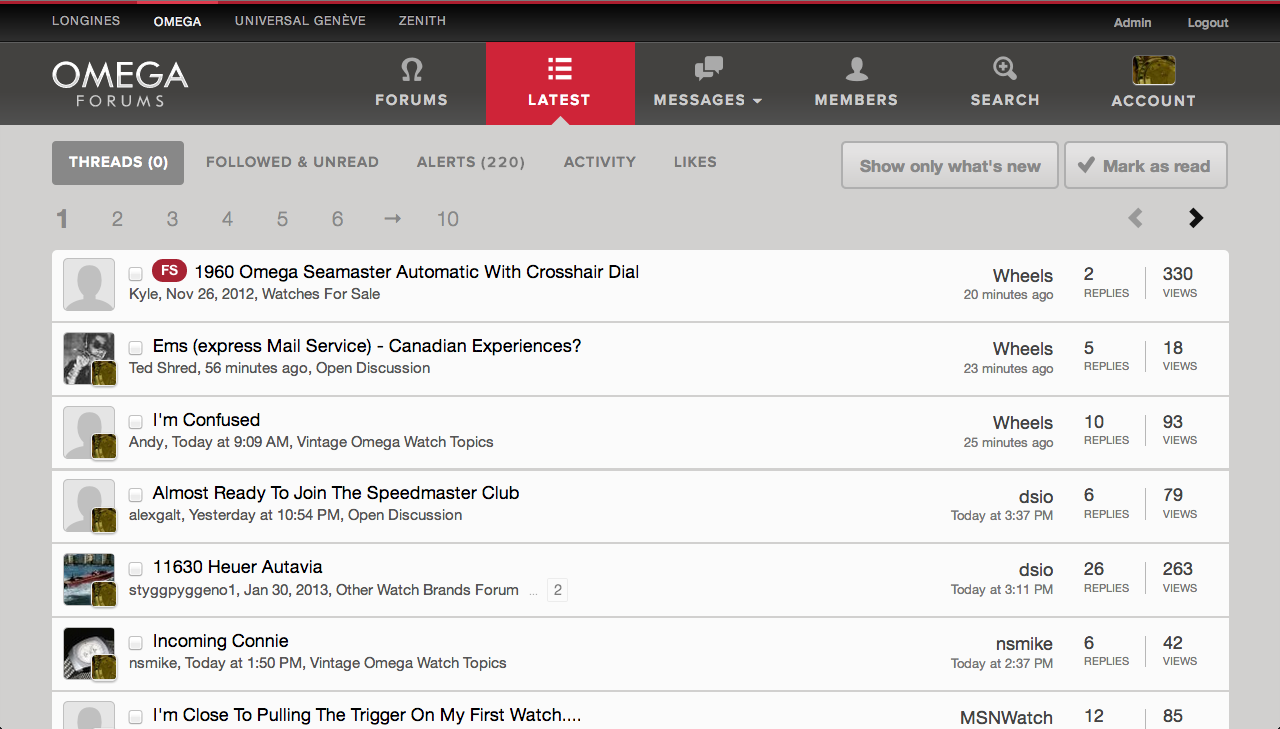Select the I'm Confused thread checkbox
Image resolution: width=1280 pixels, height=729 pixels.
click(x=136, y=422)
